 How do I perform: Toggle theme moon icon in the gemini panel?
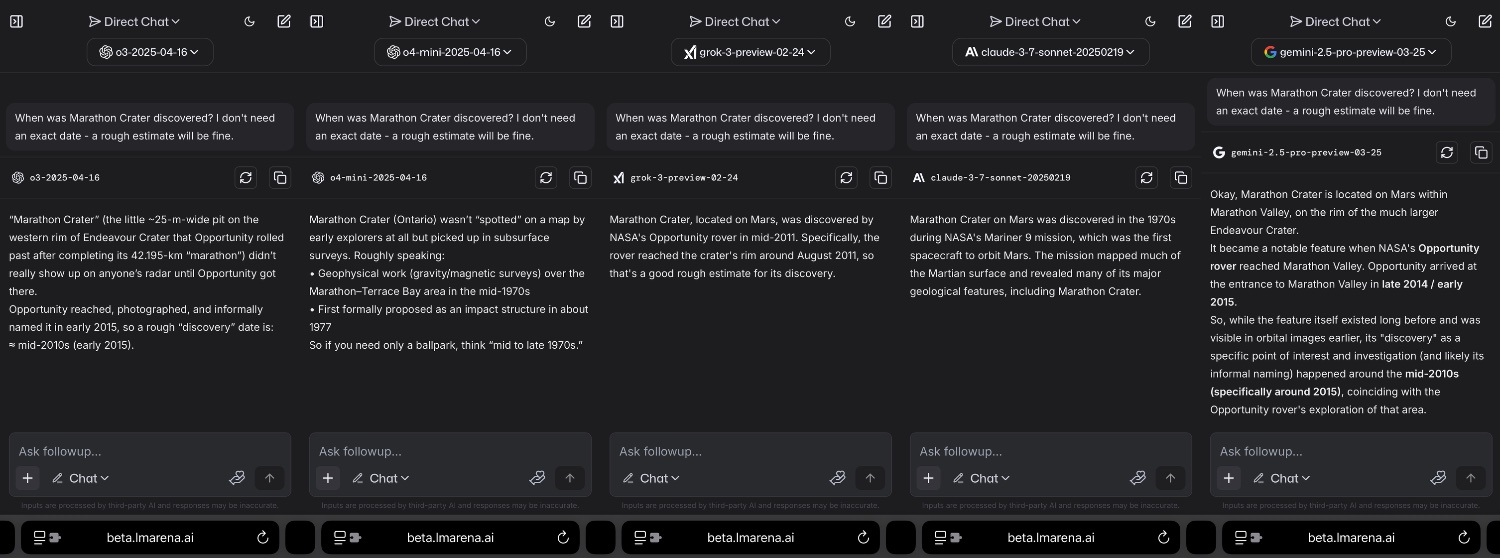pyautogui.click(x=1450, y=21)
